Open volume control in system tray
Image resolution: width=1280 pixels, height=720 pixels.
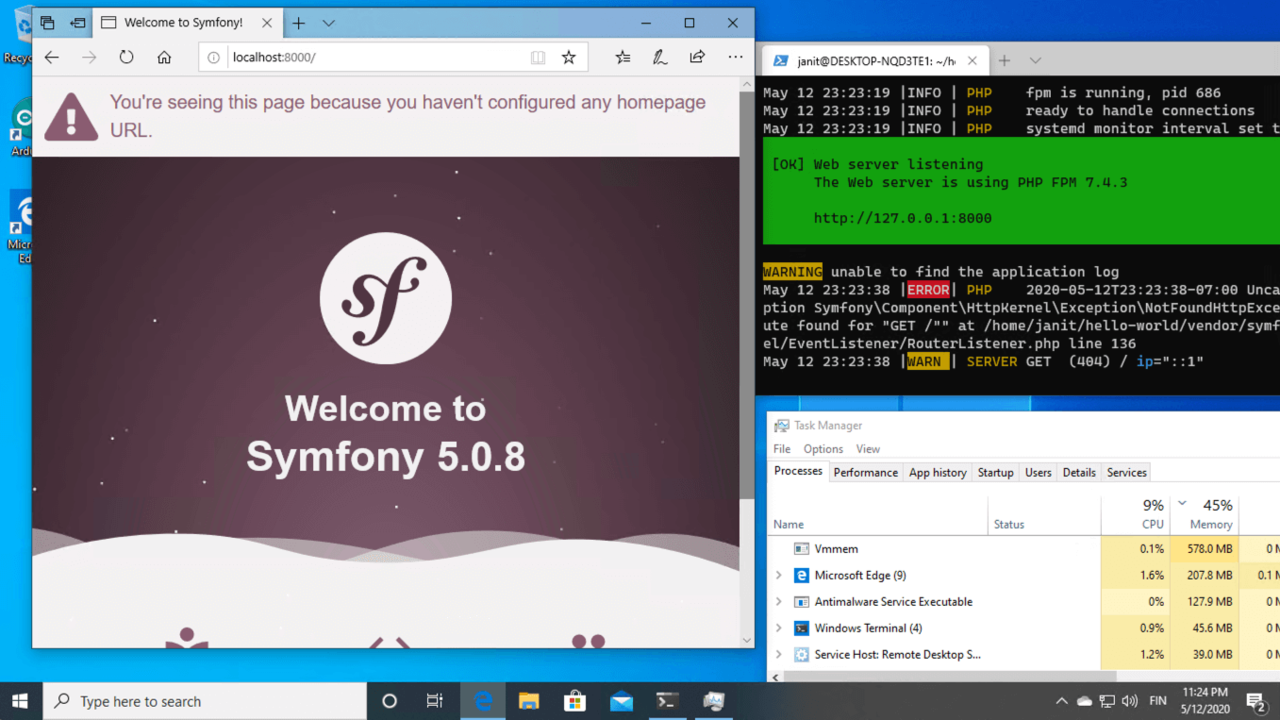click(1130, 701)
